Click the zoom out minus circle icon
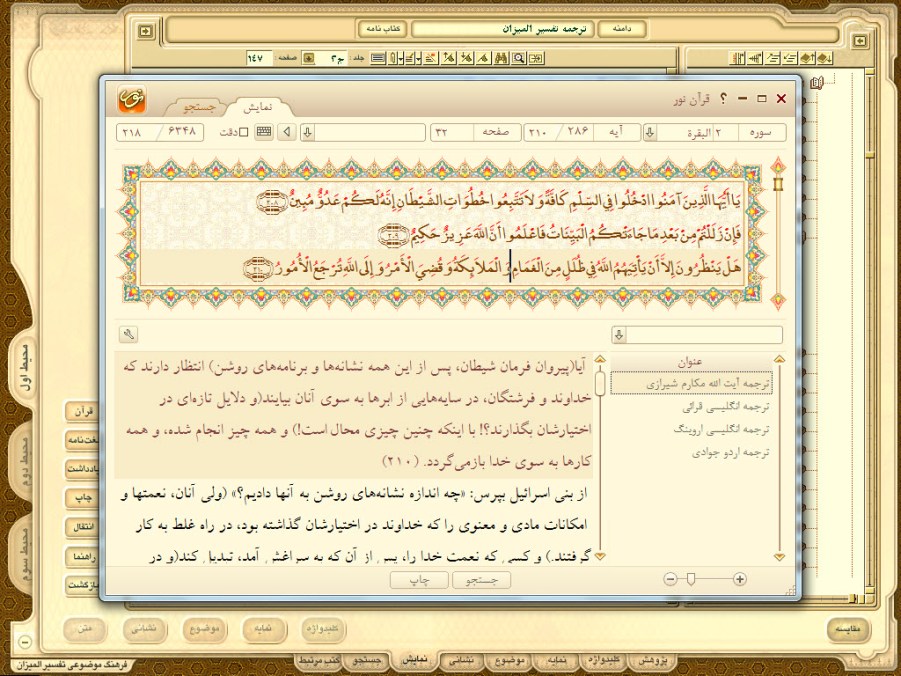The height and width of the screenshot is (676, 901). (670, 579)
